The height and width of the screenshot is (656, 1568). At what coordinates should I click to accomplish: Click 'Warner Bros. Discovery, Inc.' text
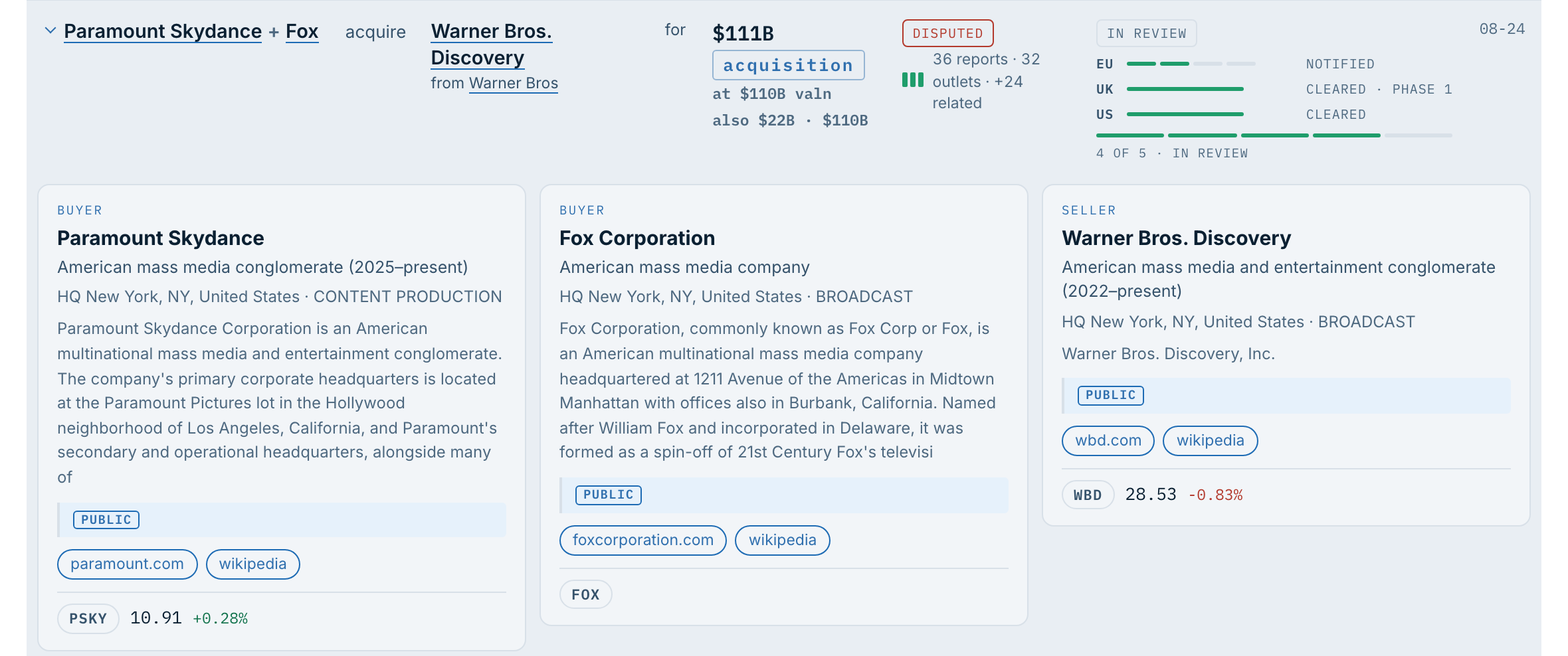click(1168, 354)
